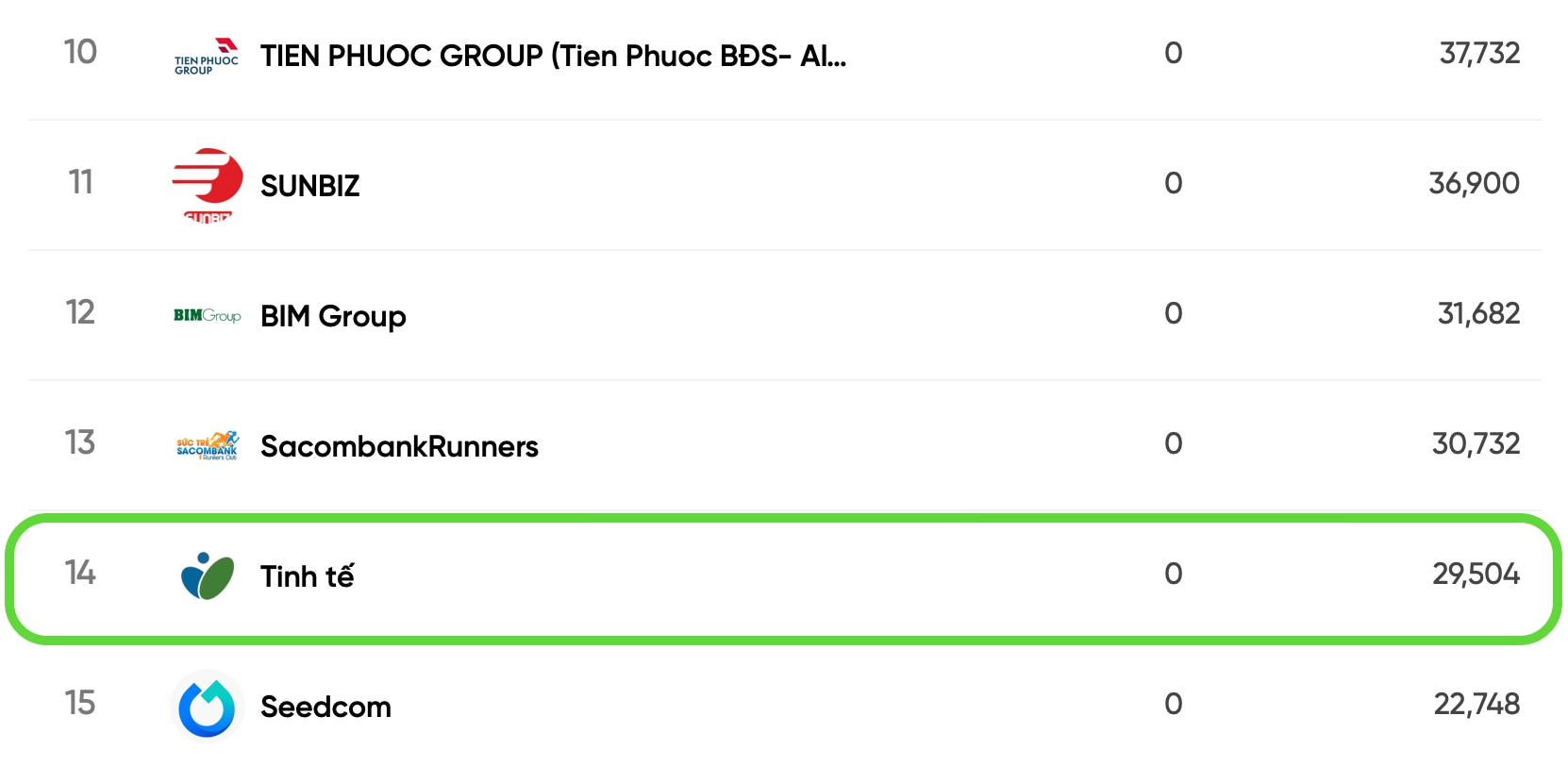Viewport: 1568px width, 766px height.
Task: Select the Tinh tế team name
Action: point(307,575)
